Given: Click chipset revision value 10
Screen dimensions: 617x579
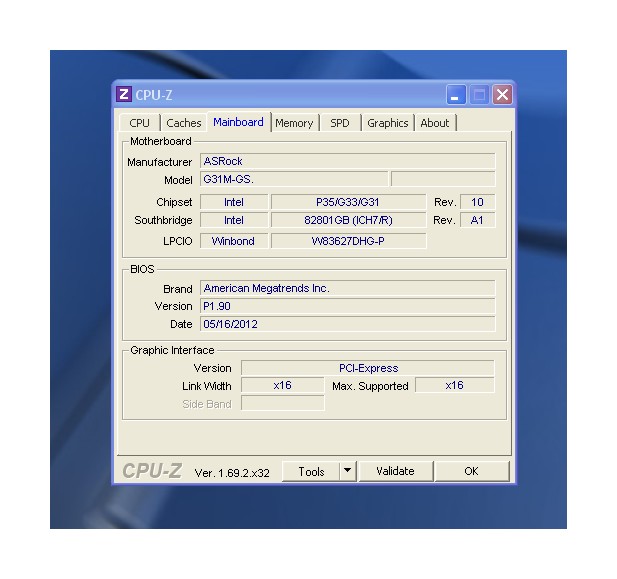Looking at the screenshot, I should coord(477,202).
